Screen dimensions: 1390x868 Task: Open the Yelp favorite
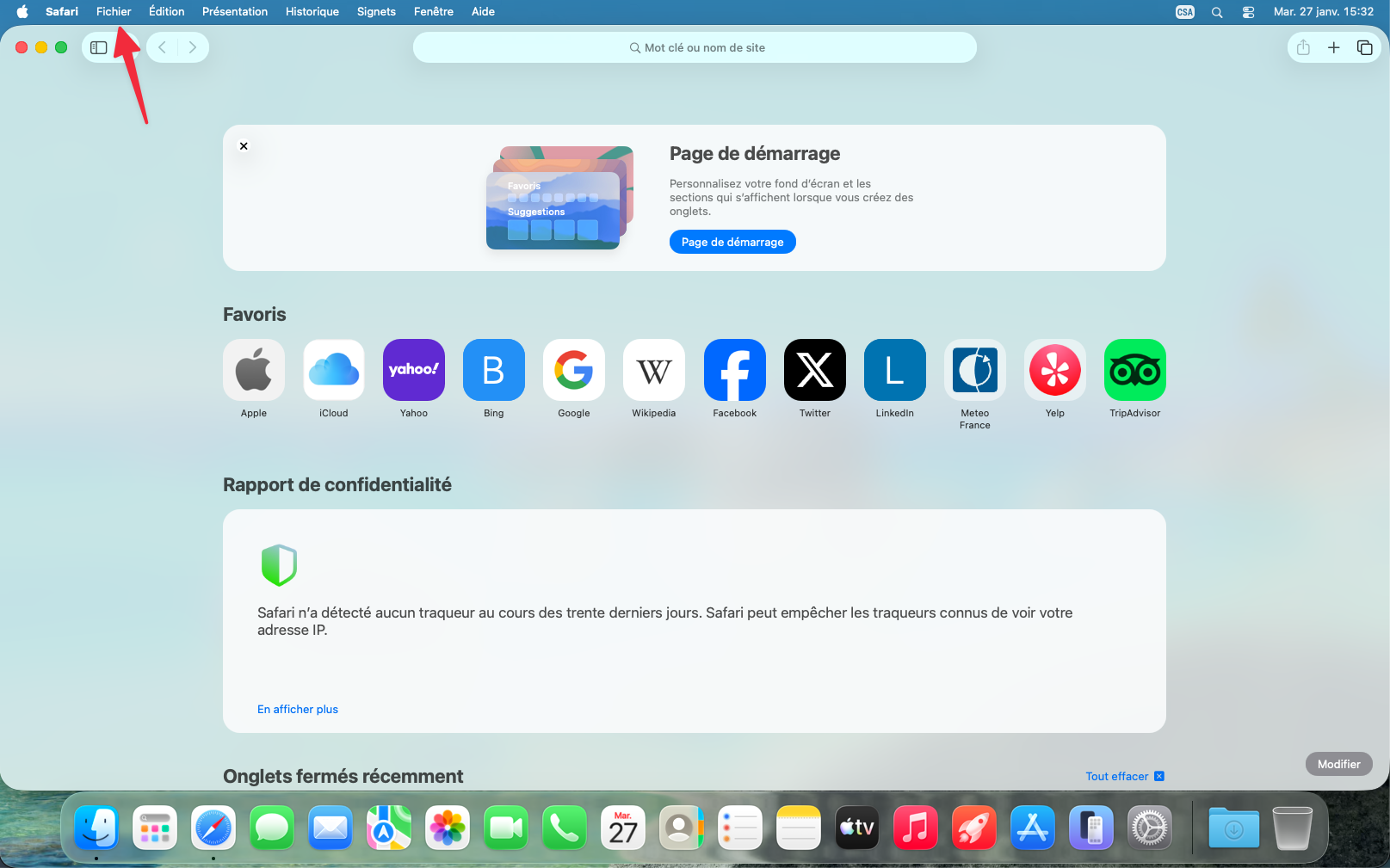tap(1055, 370)
